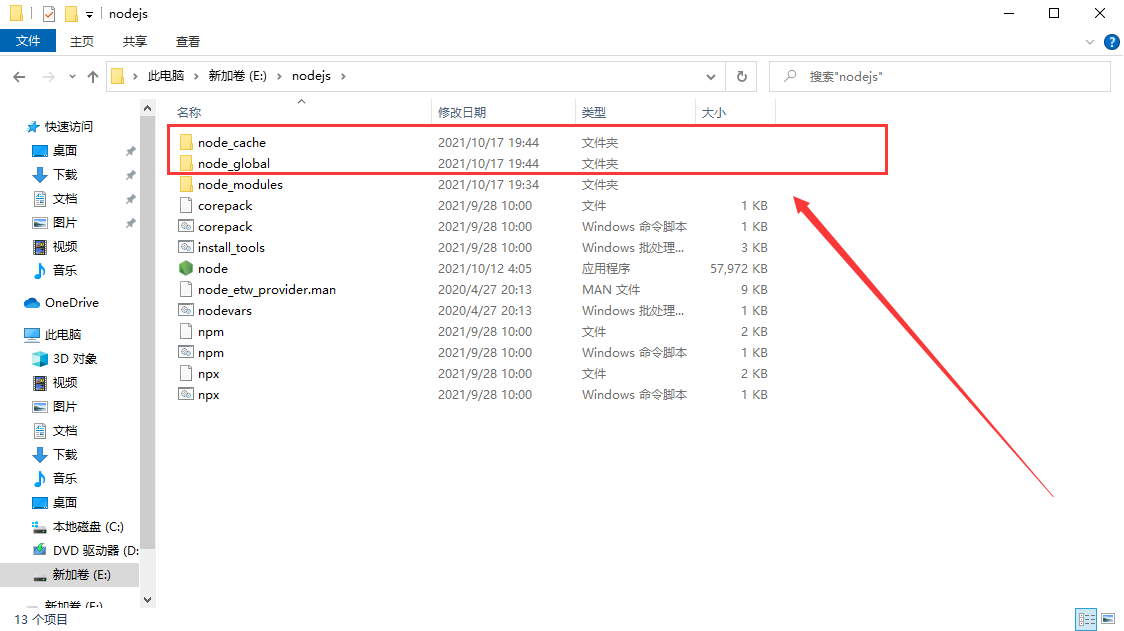Open recent locations dropdown arrow
This screenshot has width=1124, height=631.
click(x=72, y=77)
